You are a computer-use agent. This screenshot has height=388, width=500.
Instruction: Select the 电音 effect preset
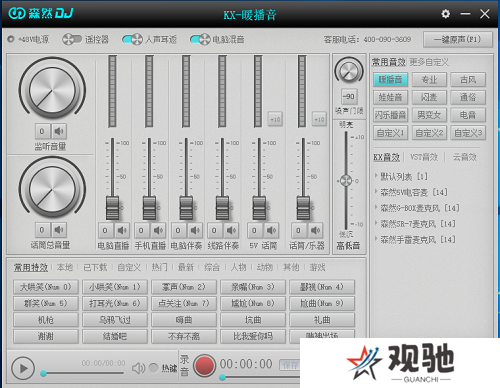click(468, 115)
